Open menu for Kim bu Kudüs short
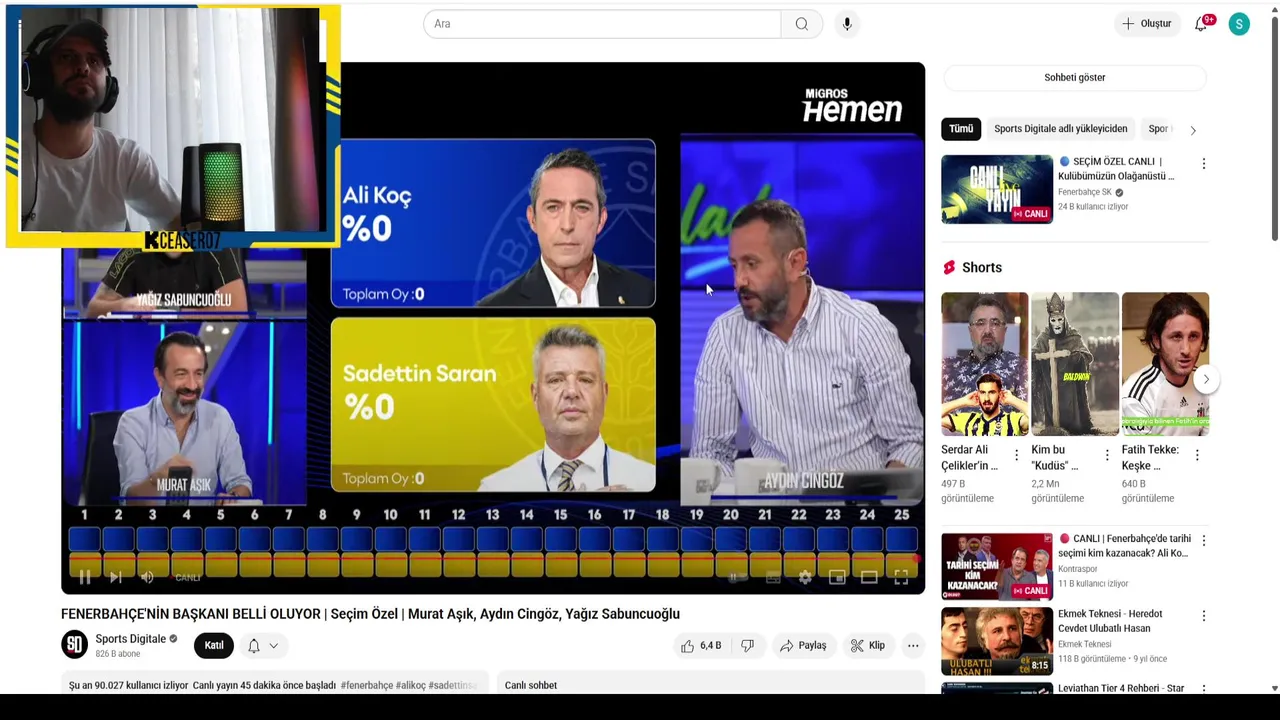This screenshot has height=720, width=1280. point(1107,455)
